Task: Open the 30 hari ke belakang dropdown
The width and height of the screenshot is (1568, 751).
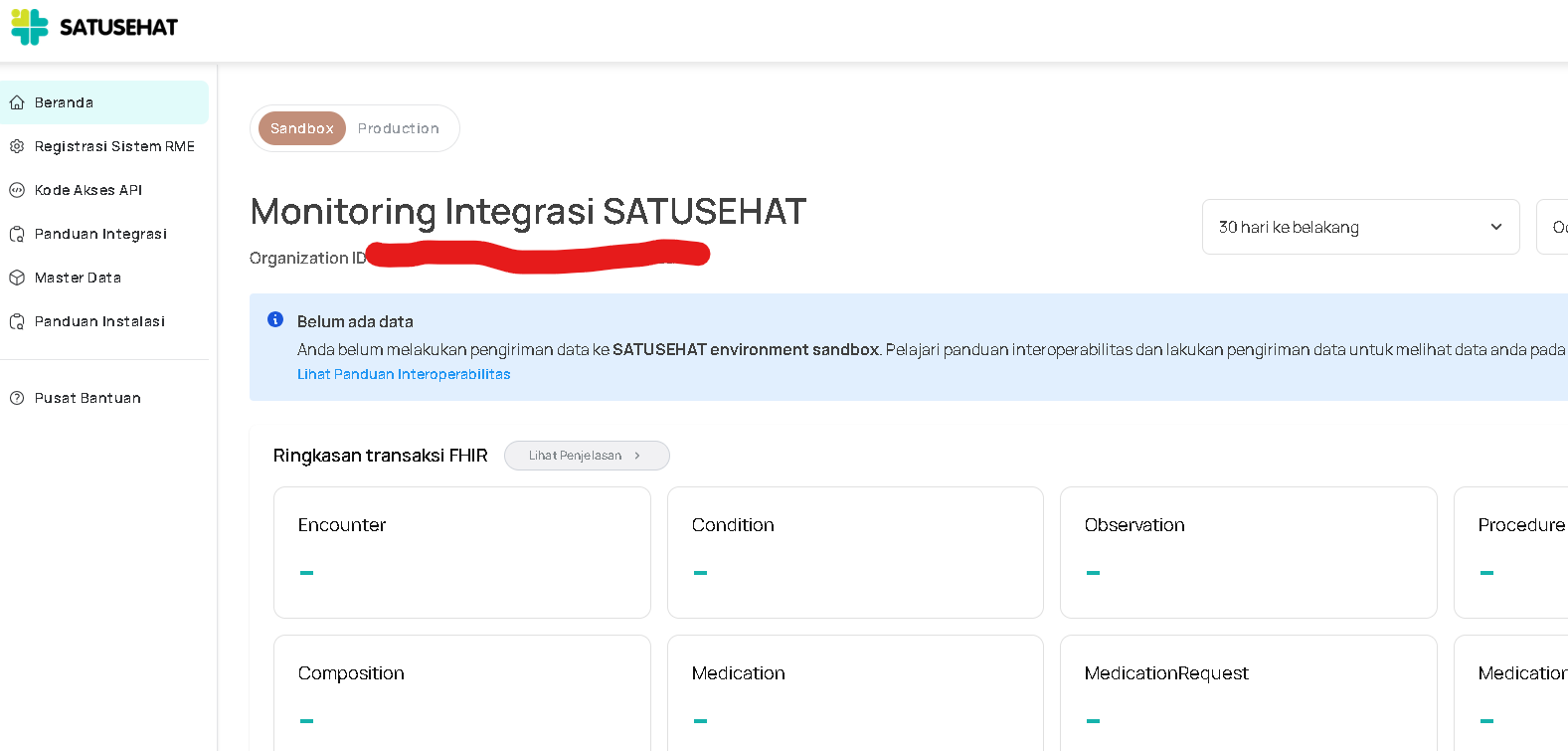Action: click(1360, 227)
